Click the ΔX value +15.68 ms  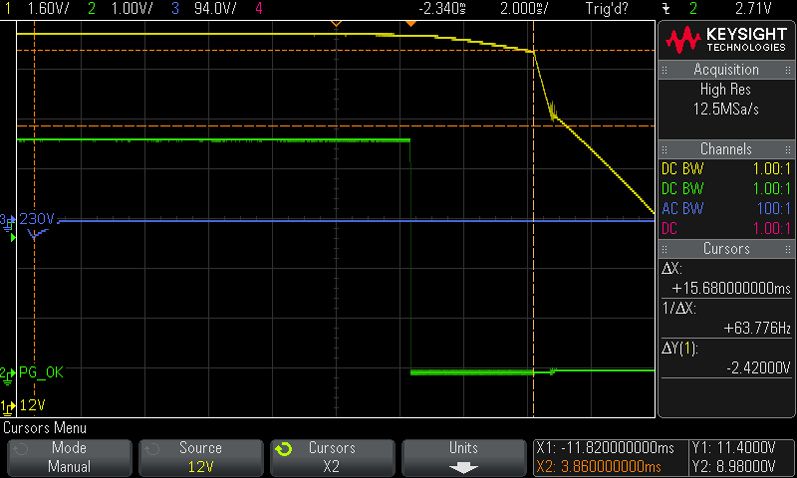[x=731, y=288]
